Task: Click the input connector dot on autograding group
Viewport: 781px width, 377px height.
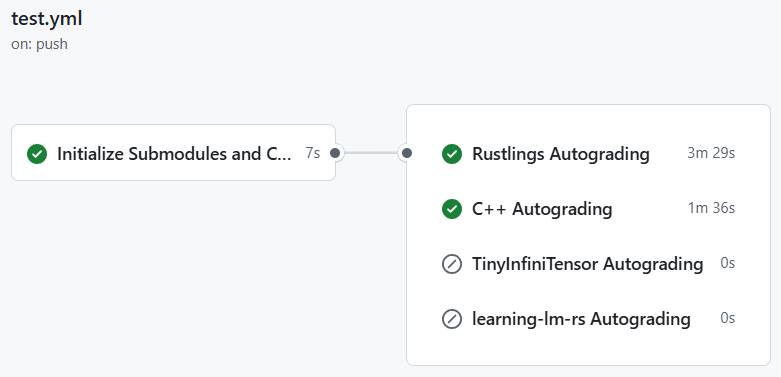Action: [x=407, y=153]
